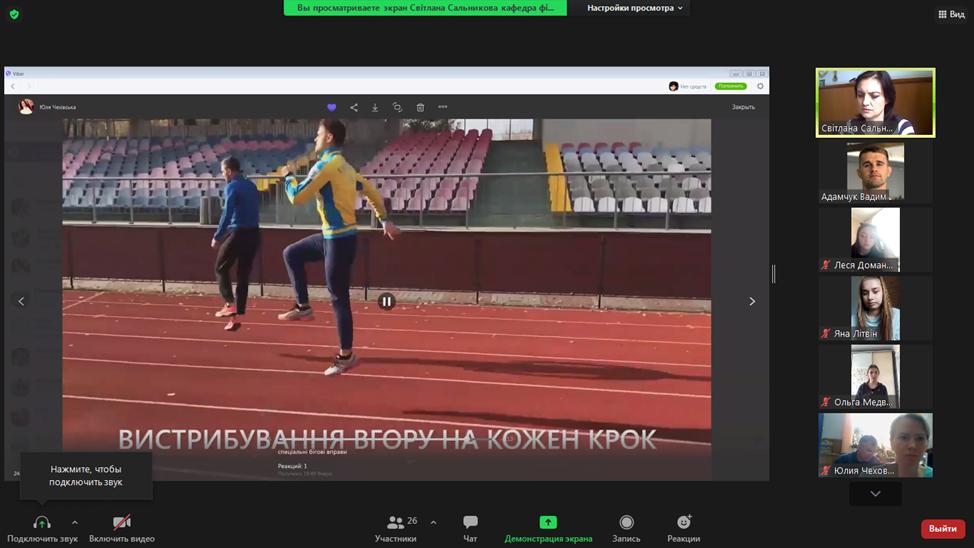Click Подключить звук headphone button

pos(42,528)
